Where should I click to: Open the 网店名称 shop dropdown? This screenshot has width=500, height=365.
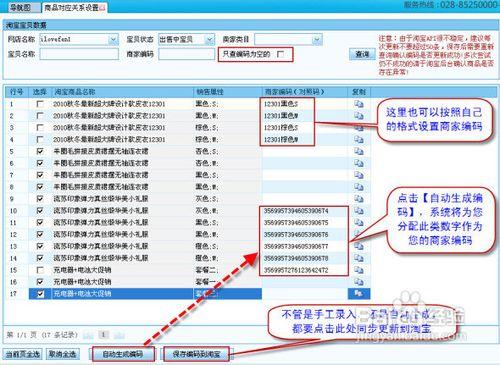pos(113,40)
